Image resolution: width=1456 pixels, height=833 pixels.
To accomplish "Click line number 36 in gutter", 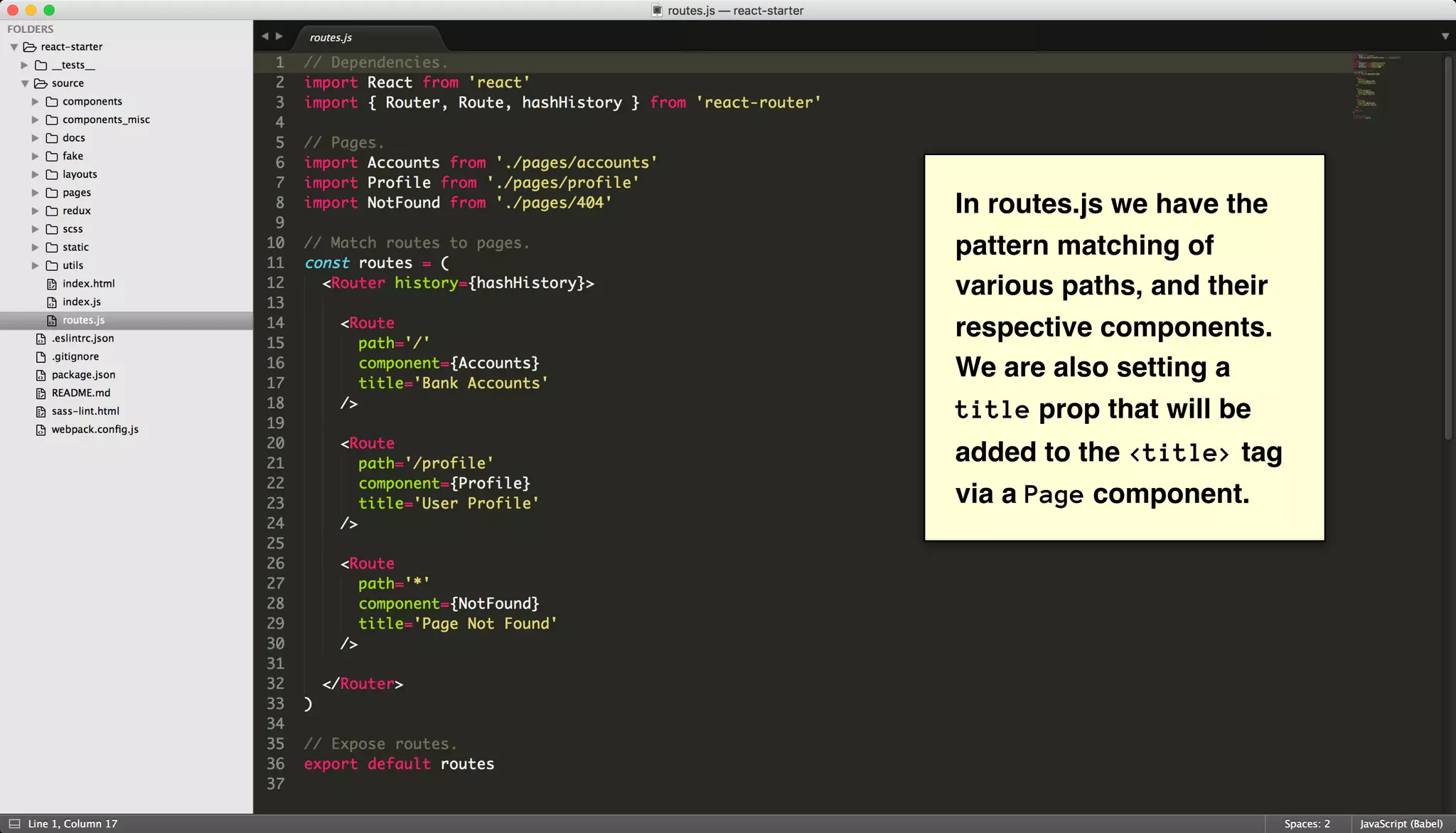I will [275, 764].
